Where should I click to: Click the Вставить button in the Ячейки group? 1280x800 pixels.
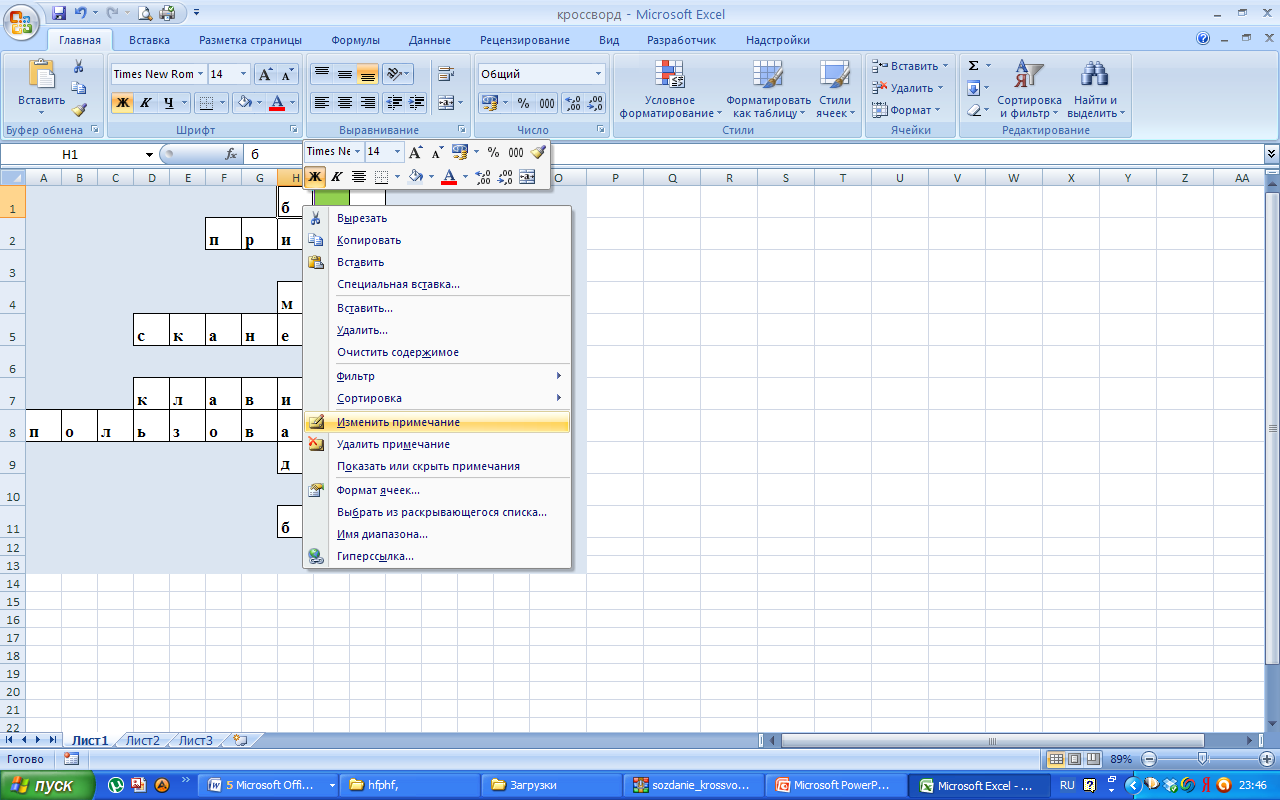[x=910, y=66]
